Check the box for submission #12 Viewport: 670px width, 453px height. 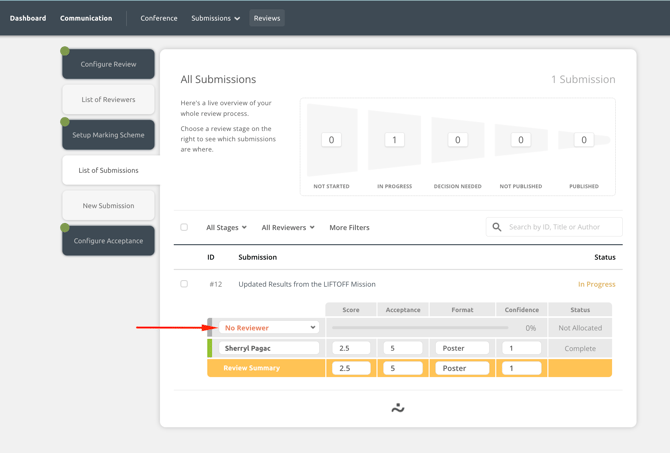[184, 284]
